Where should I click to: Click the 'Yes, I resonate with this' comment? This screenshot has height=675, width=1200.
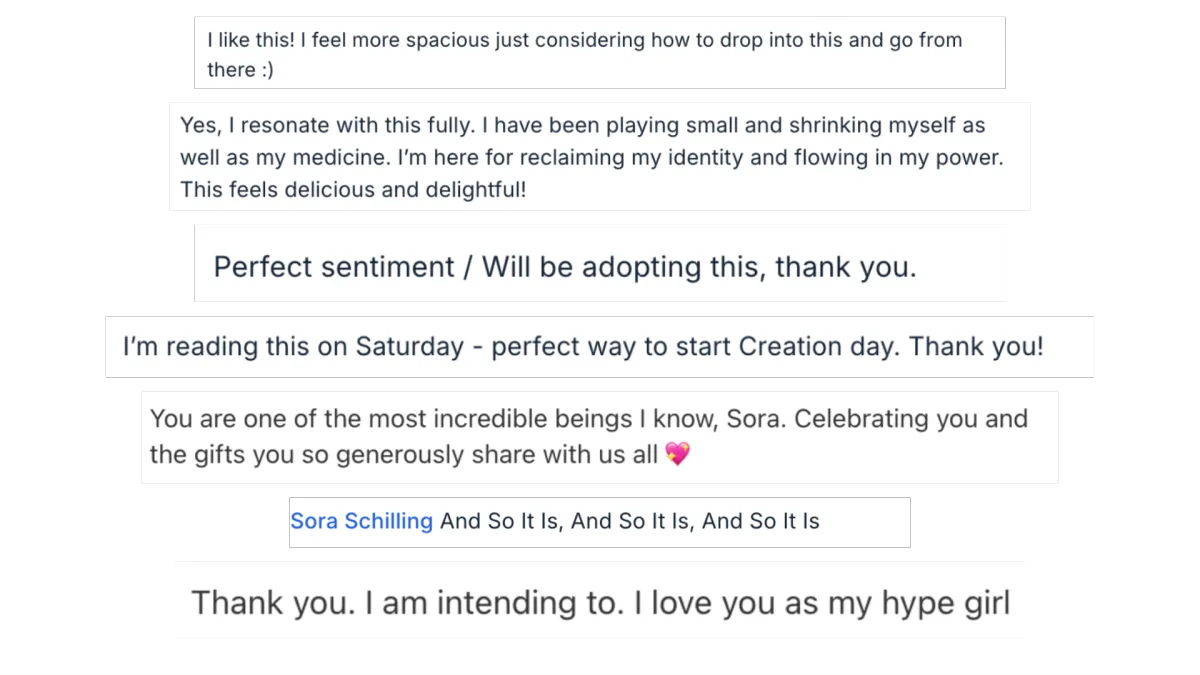coord(600,157)
